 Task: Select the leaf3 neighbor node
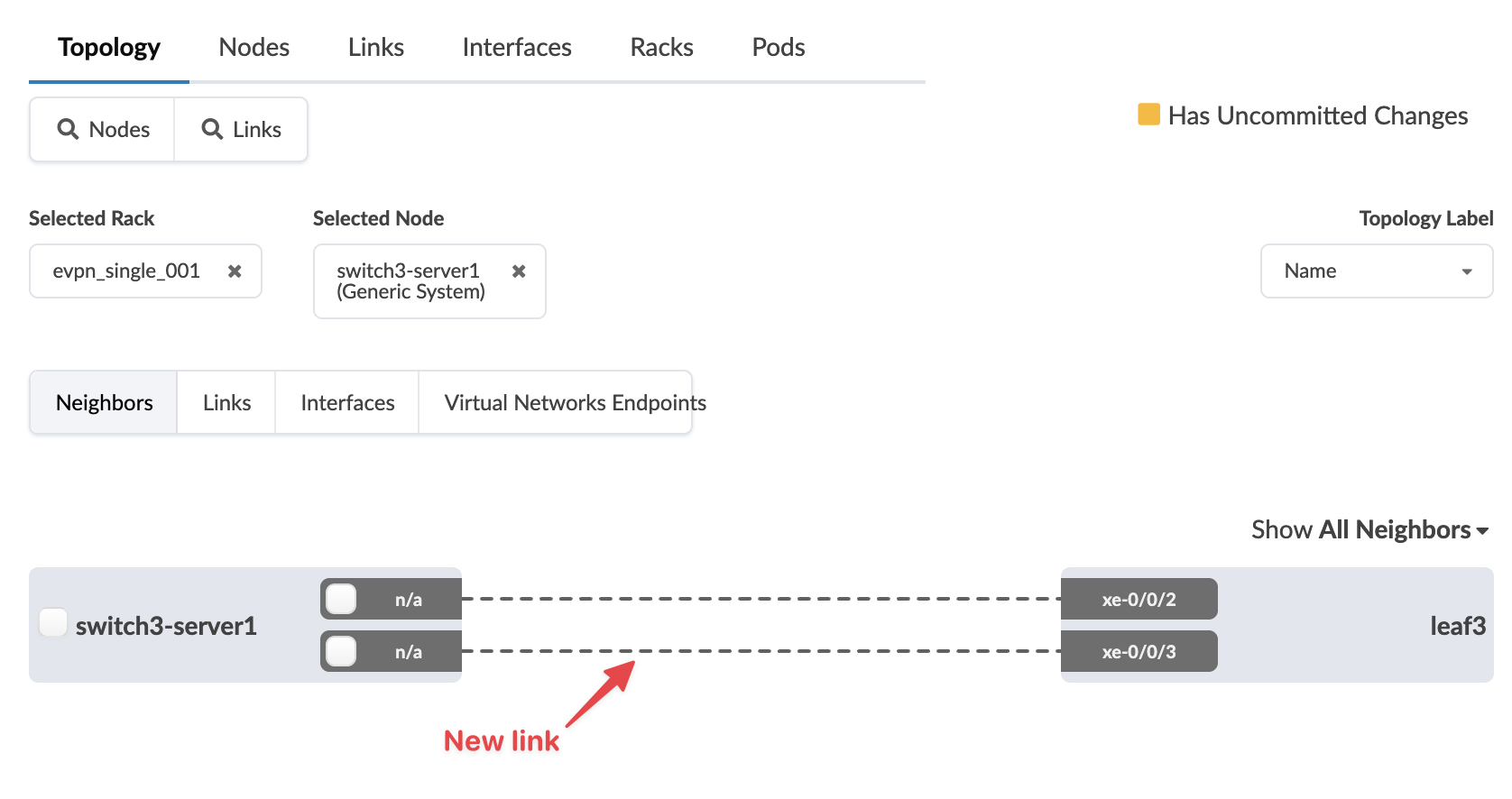(1457, 625)
